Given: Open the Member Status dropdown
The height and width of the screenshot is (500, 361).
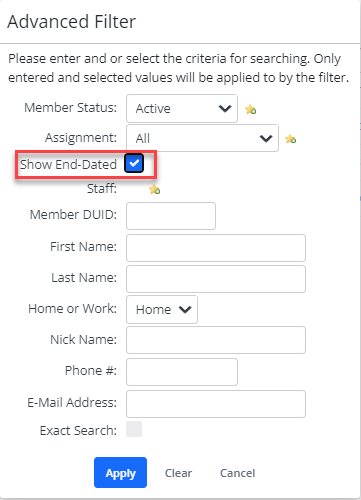Looking at the screenshot, I should tap(182, 108).
